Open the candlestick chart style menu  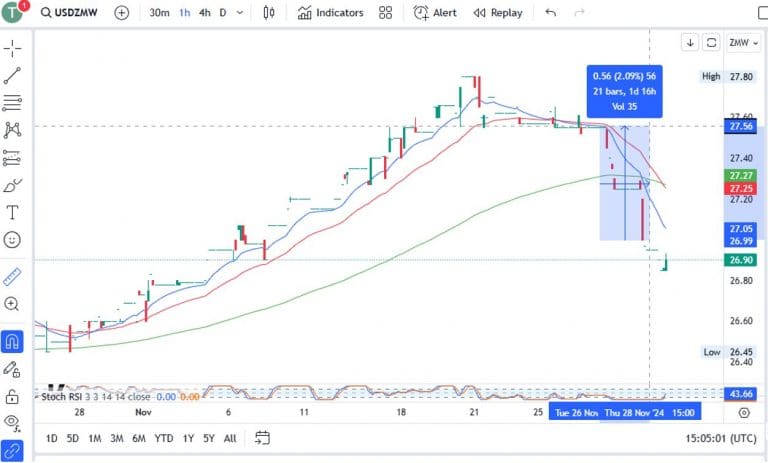click(x=268, y=13)
